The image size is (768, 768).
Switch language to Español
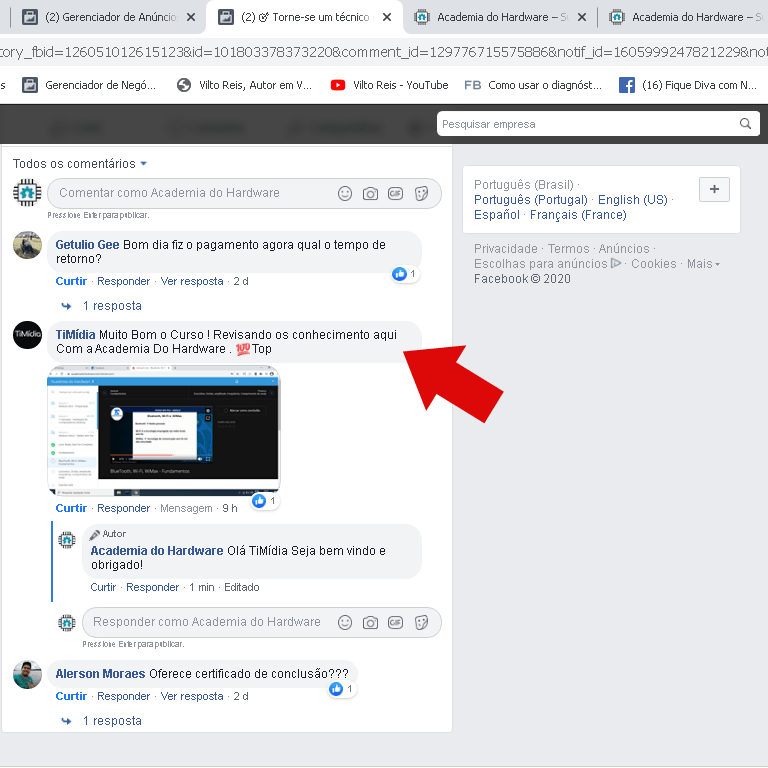497,215
